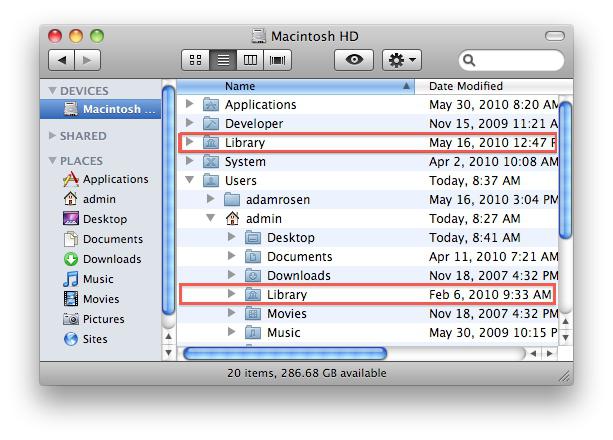Expand admin's Movies folder triangle
The width and height of the screenshot is (613, 440).
[x=232, y=313]
